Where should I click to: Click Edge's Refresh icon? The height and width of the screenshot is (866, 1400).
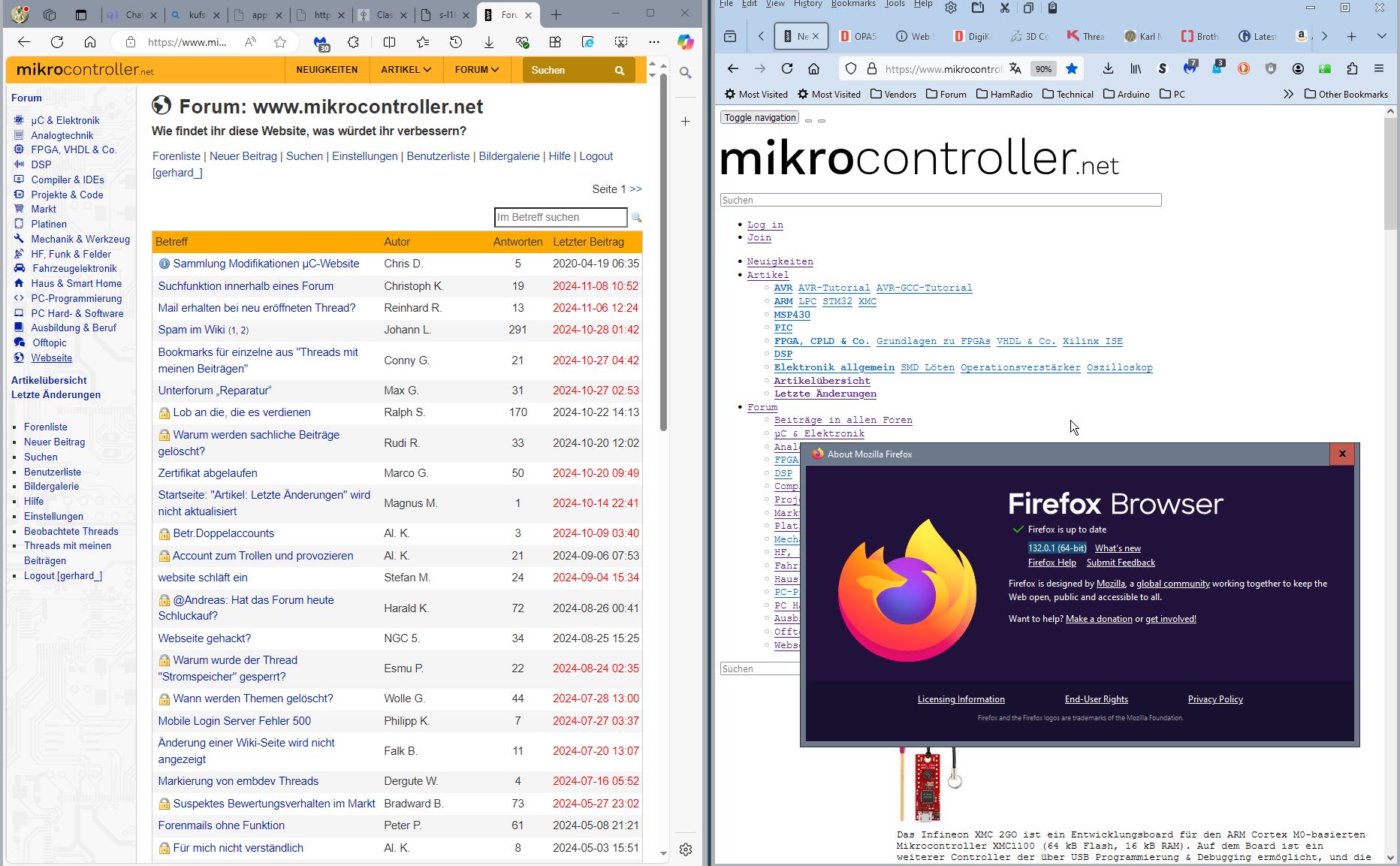pos(57,42)
